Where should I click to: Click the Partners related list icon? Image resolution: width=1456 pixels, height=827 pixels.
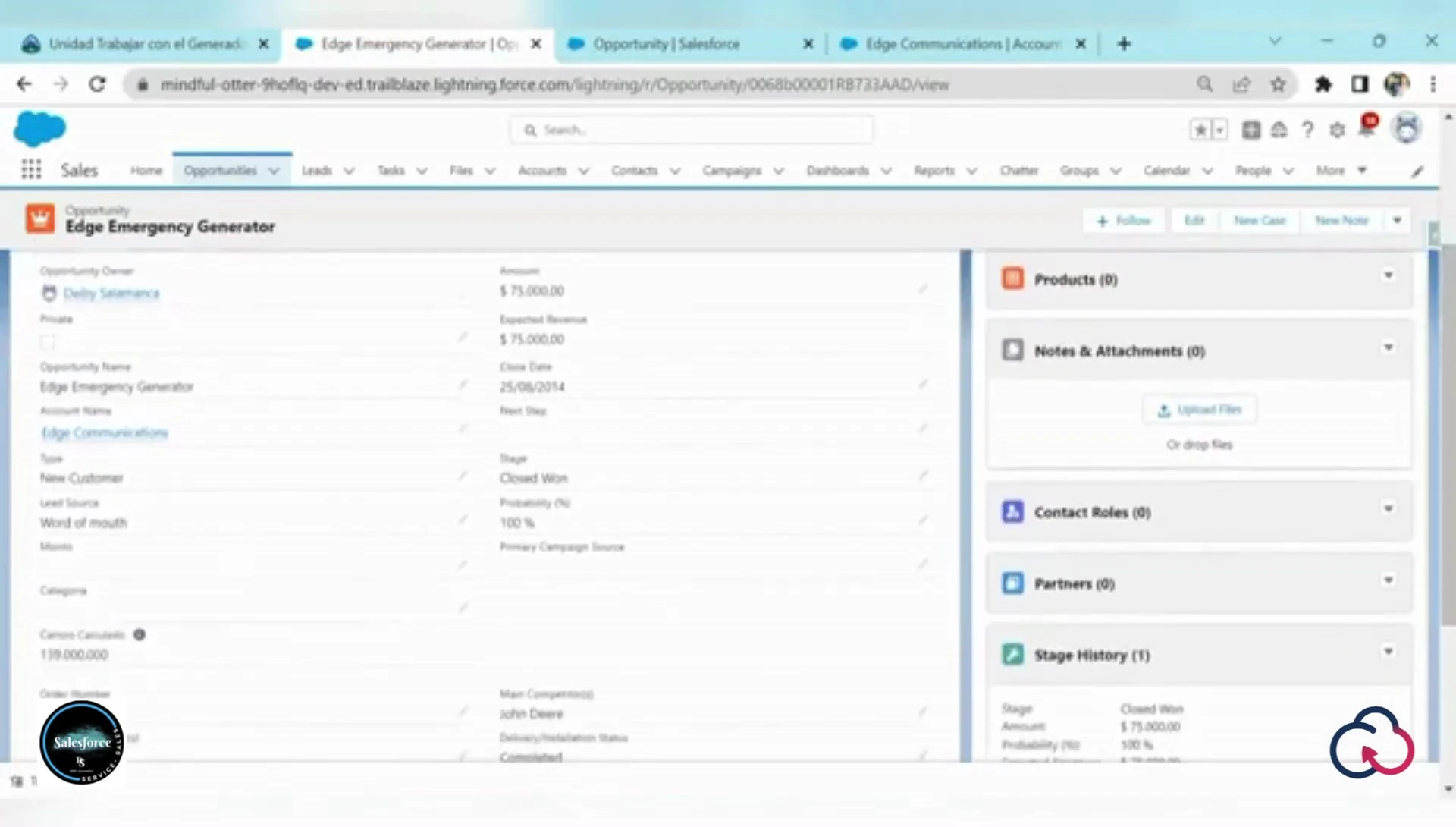tap(1012, 583)
